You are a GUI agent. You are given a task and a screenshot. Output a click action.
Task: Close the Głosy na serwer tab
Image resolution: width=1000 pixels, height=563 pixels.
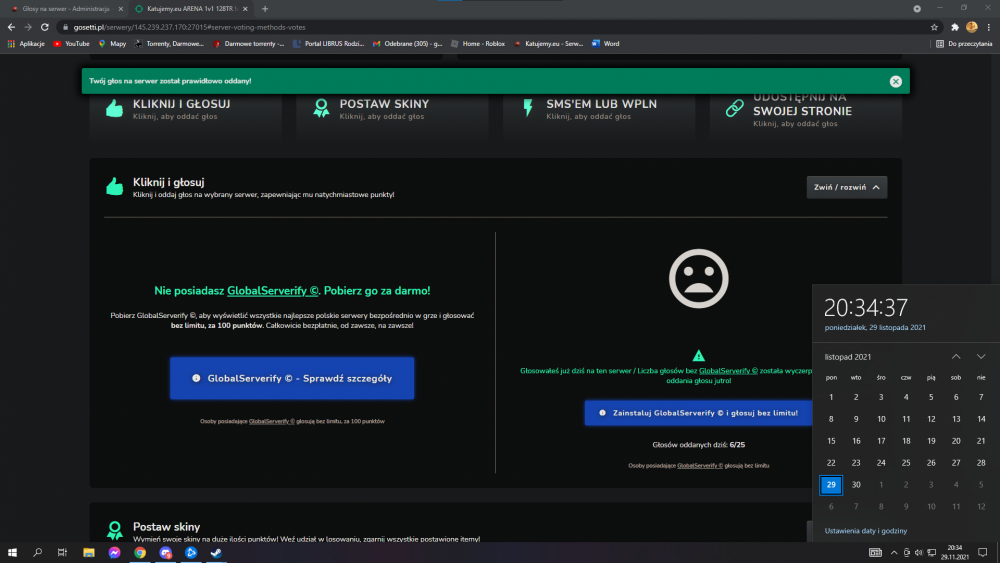(x=121, y=9)
